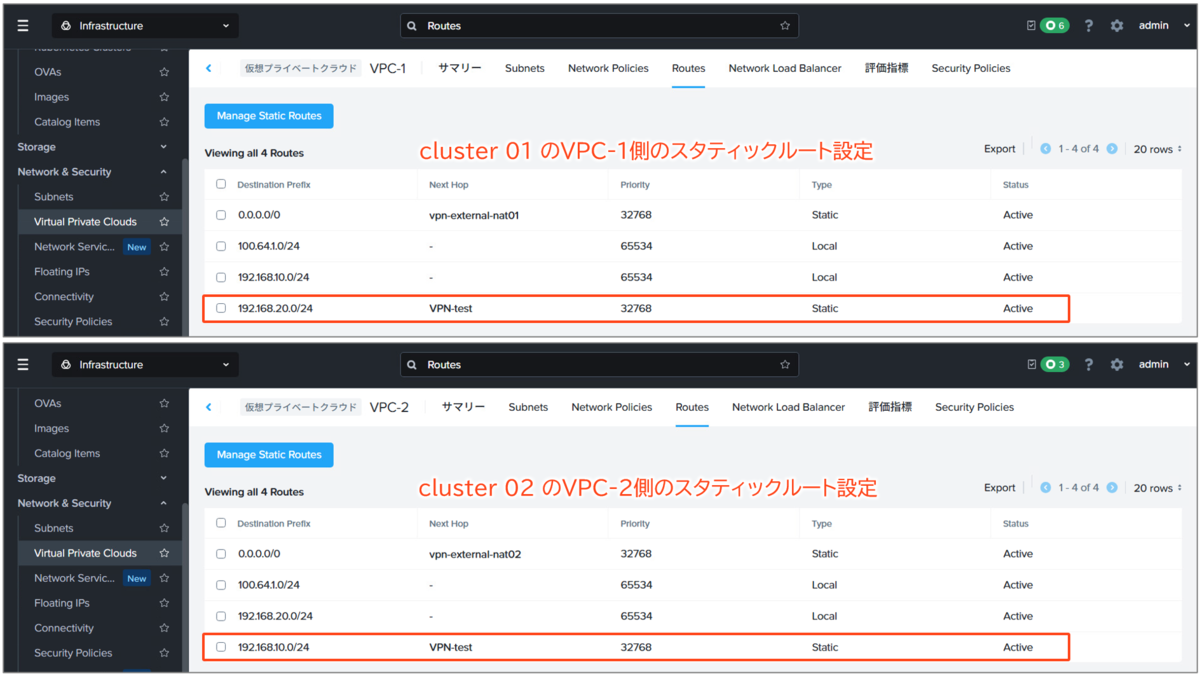Go back using arrow beside VPC-2

[209, 407]
